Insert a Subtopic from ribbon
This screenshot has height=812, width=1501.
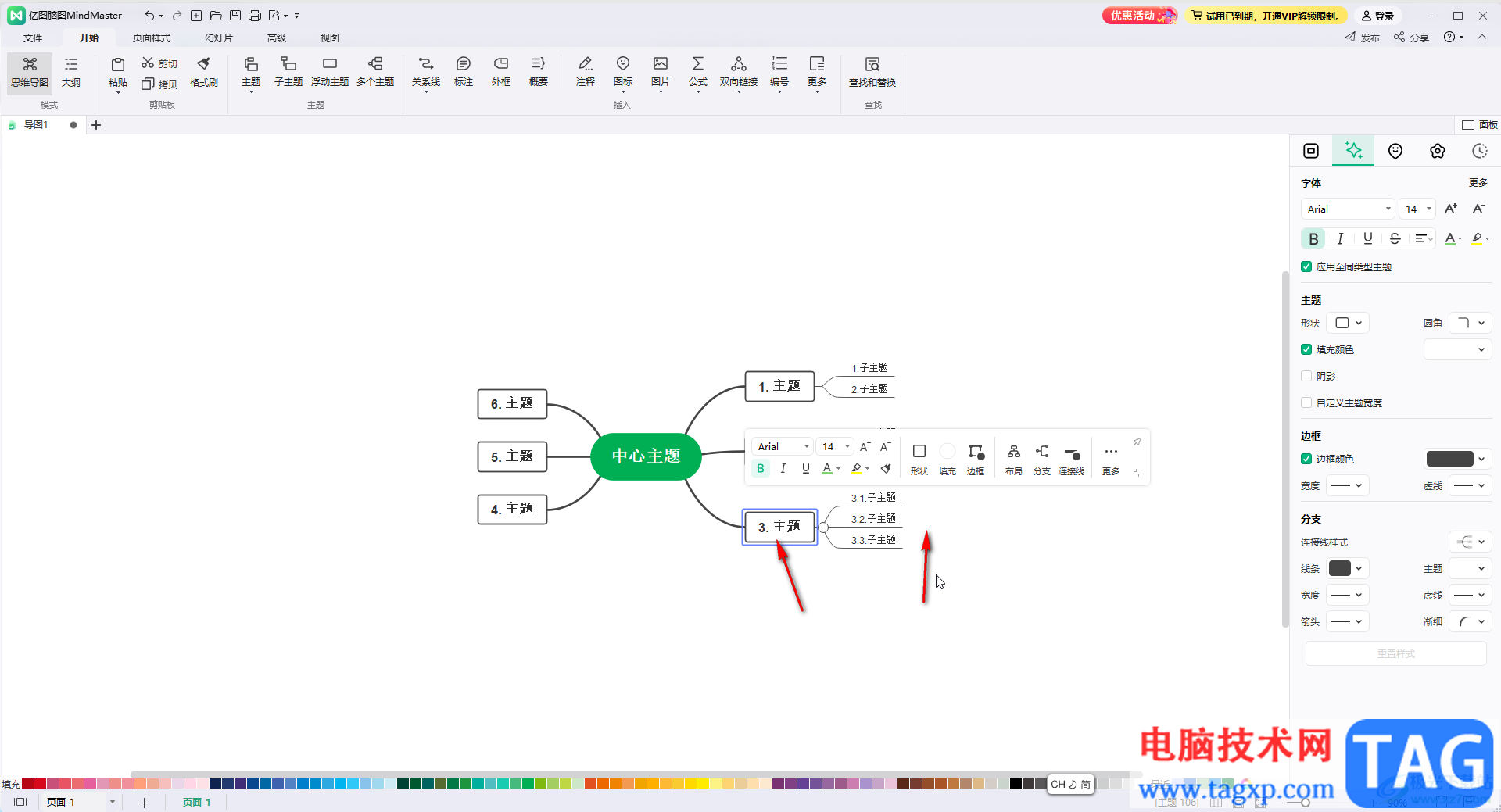[288, 72]
